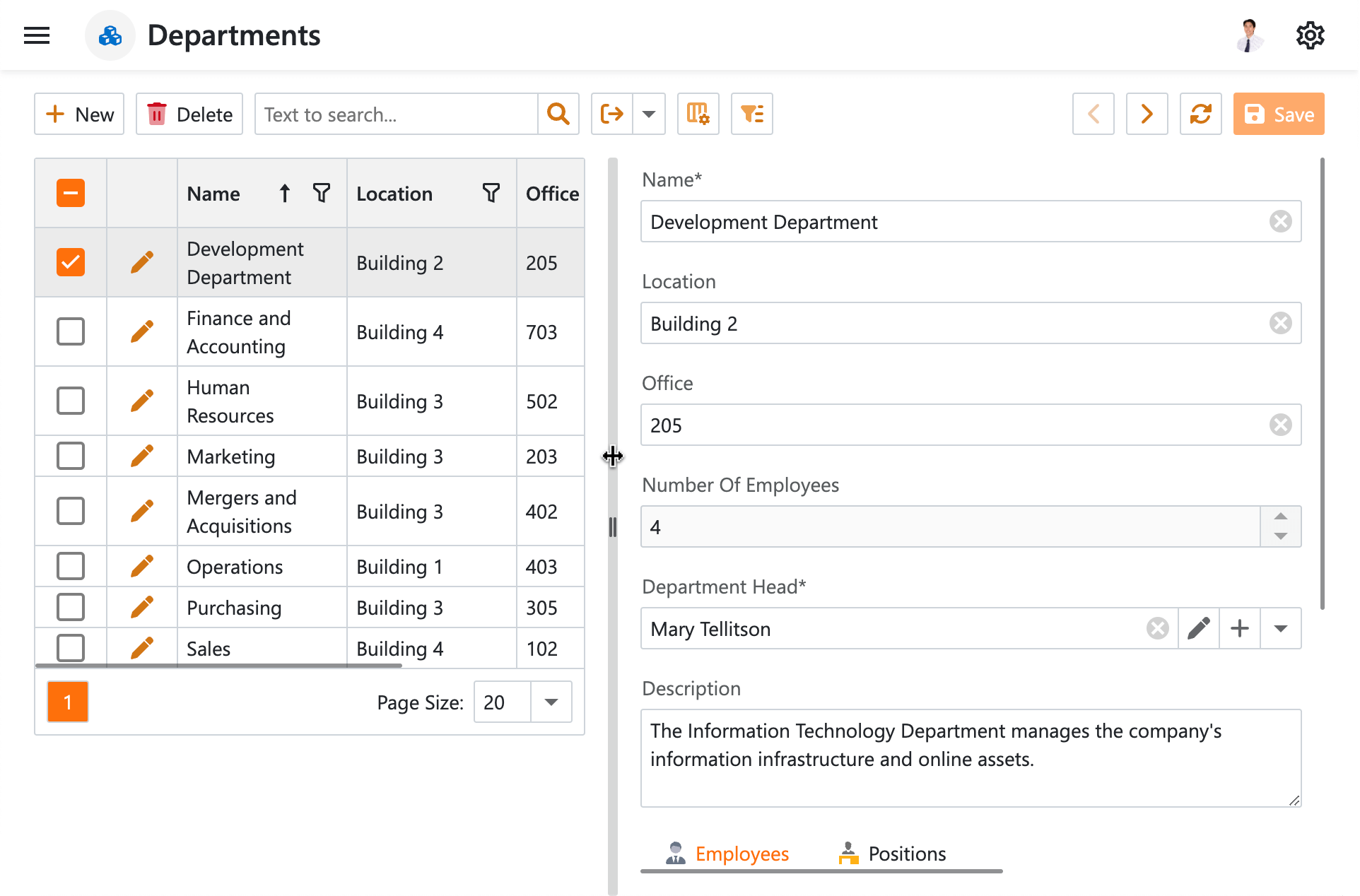
Task: Click the sort arrow on Name column
Action: 283,193
